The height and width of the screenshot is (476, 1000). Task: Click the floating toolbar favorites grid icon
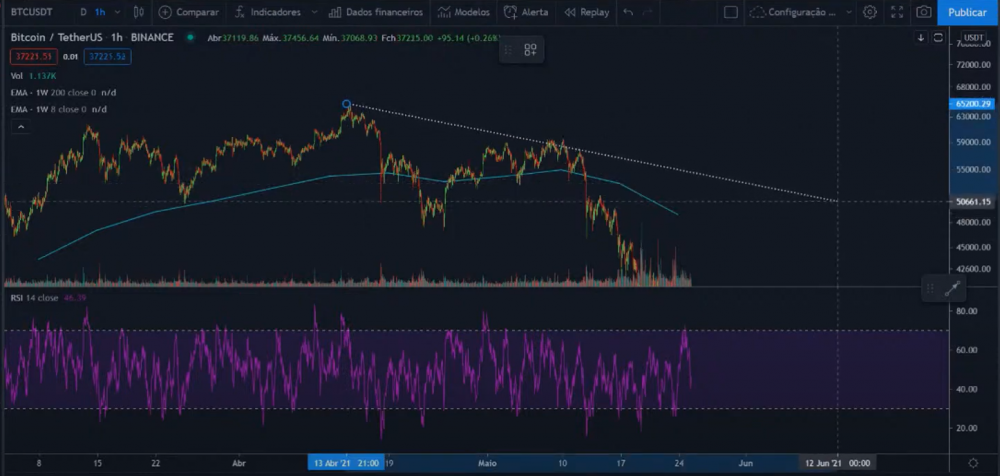point(531,50)
